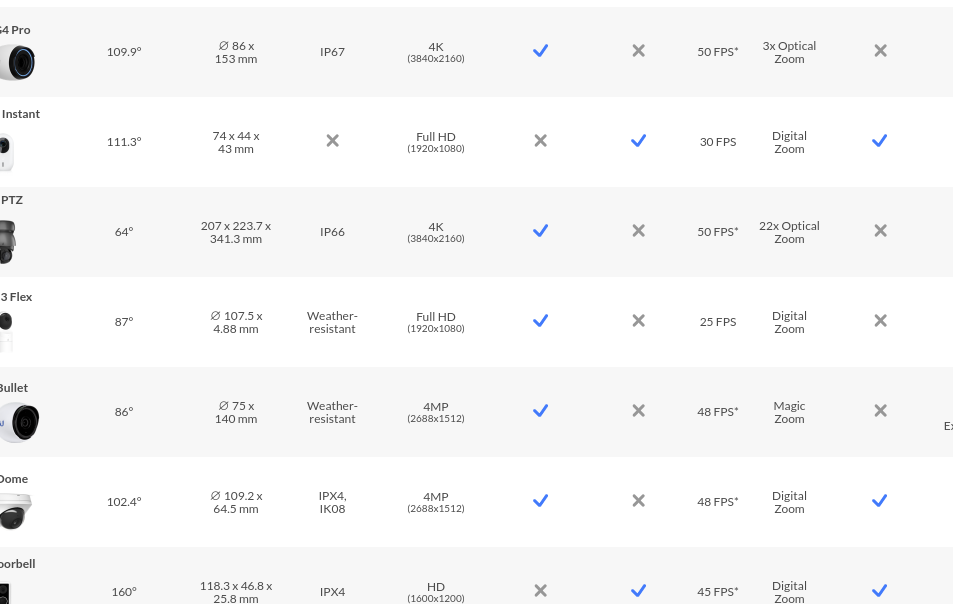Click the blue checkmark in the PTZ row

click(540, 231)
